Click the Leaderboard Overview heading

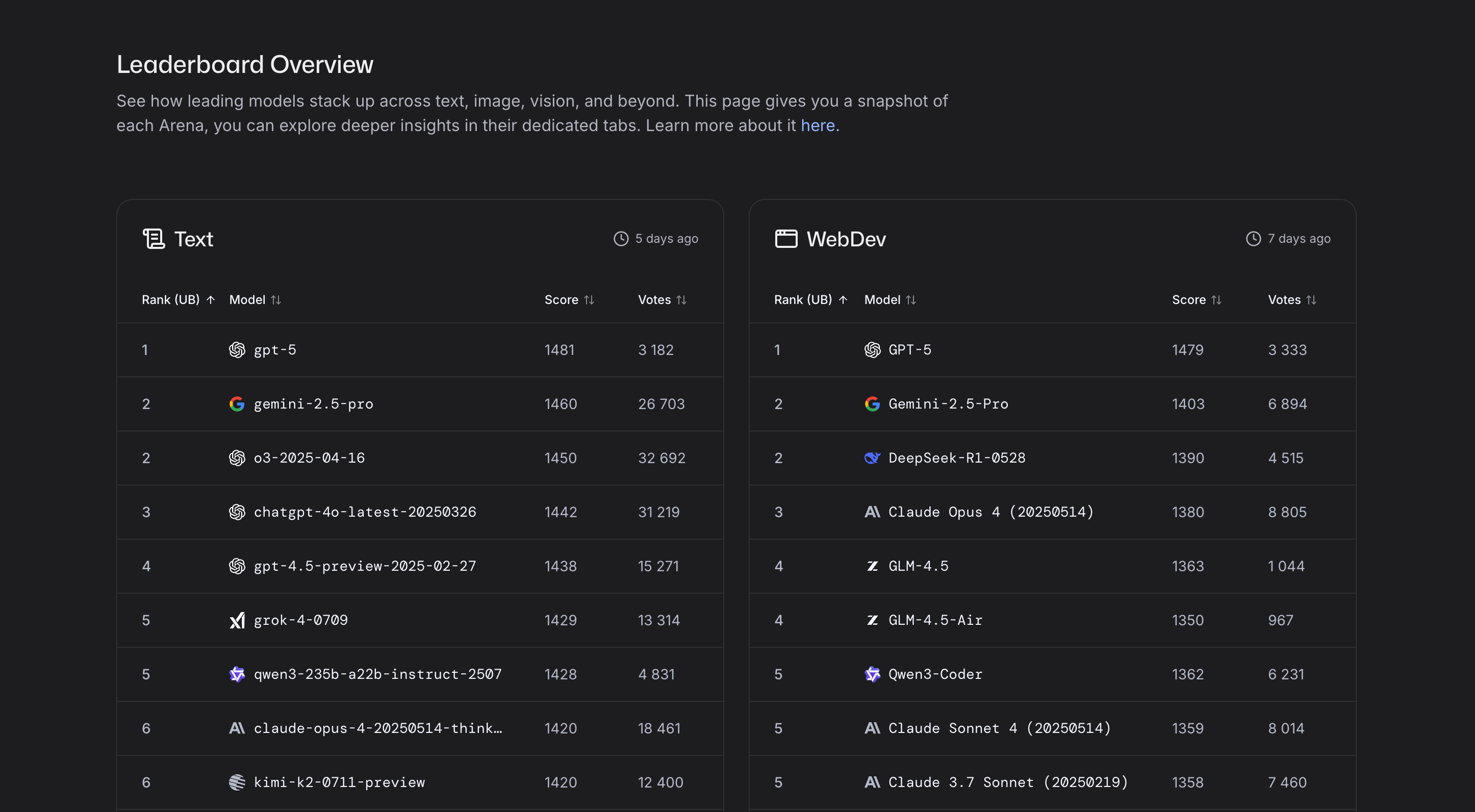click(244, 65)
